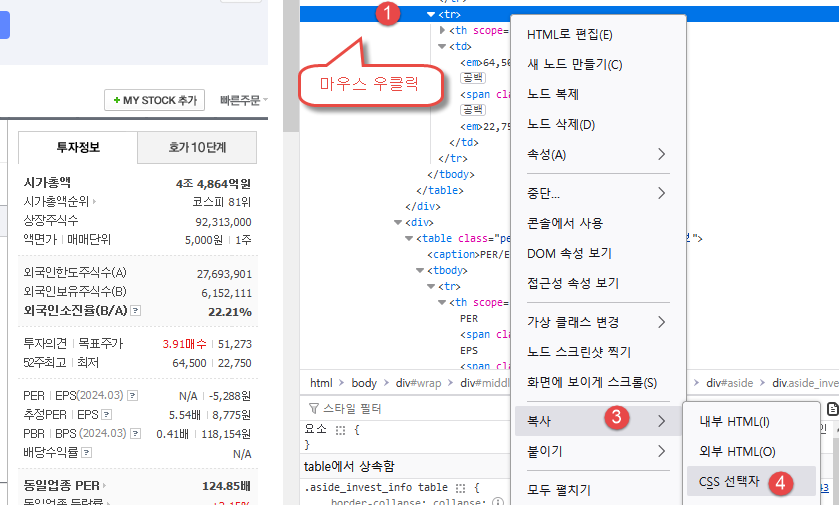Click the div.aside_inve breadcrumb

(805, 383)
